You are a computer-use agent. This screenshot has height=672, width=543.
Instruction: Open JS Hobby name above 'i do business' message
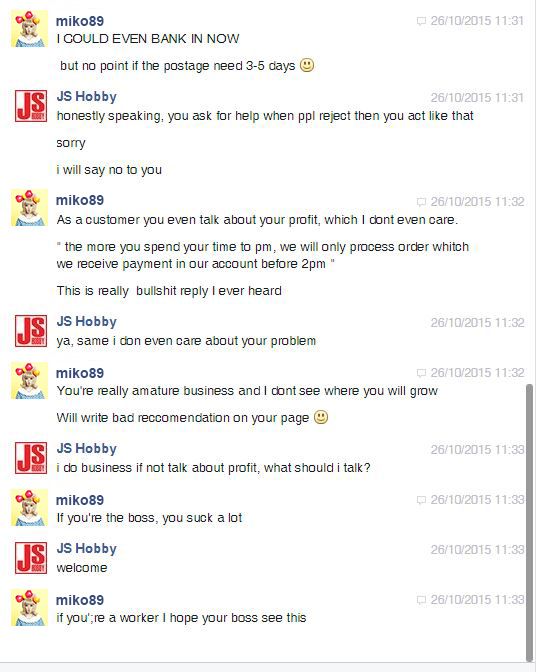87,448
